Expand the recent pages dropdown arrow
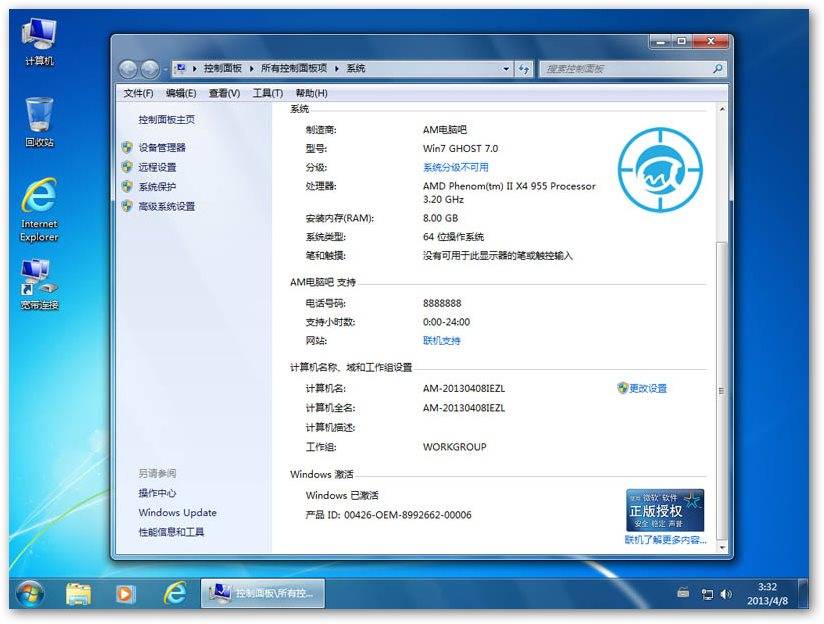824x624 pixels. 165,69
